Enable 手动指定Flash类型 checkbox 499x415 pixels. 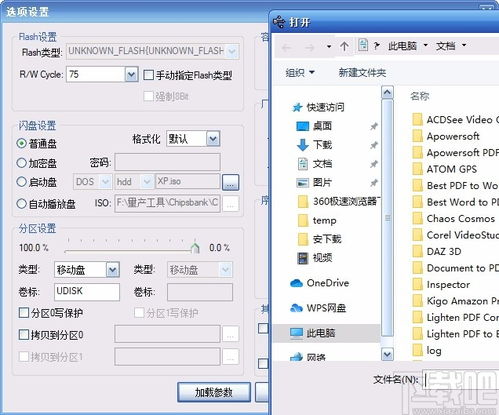pyautogui.click(x=148, y=75)
